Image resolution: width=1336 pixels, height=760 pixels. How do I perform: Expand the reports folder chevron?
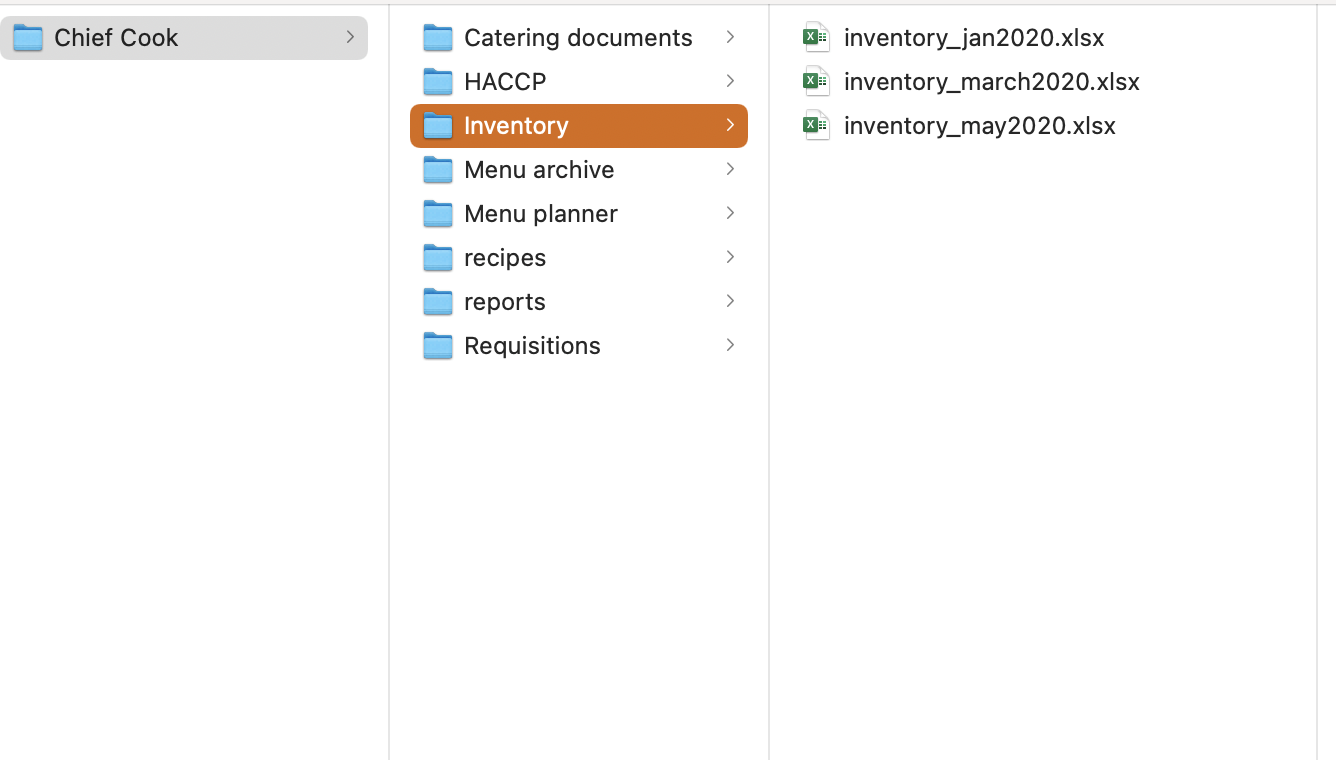730,301
